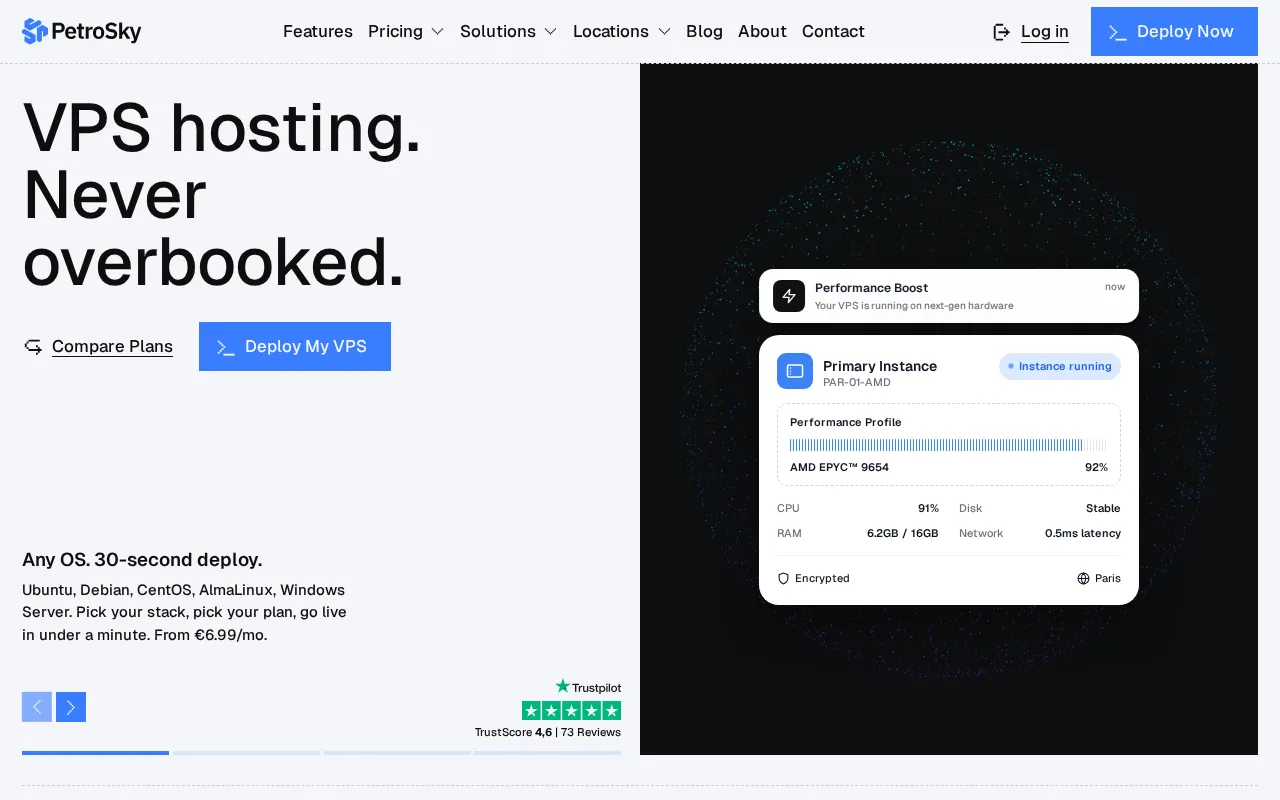This screenshot has width=1280, height=800.
Task: Click the 'VPS hosting. Never overbooked.' headline
Action: coord(222,195)
